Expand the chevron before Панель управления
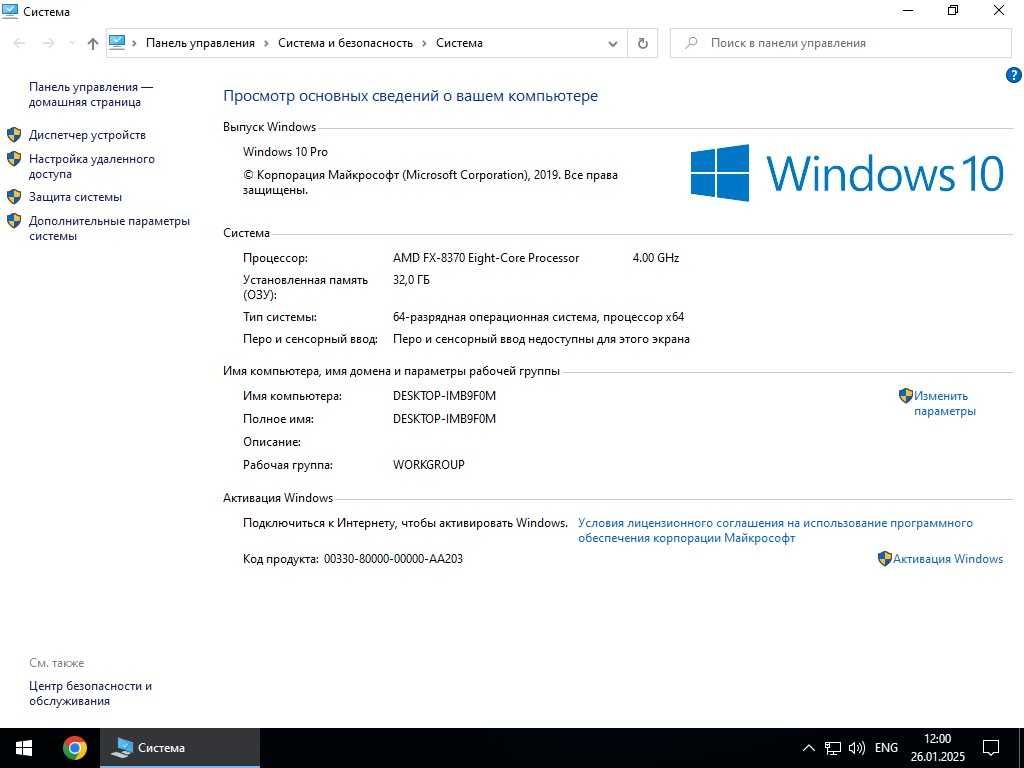1024x768 pixels. tap(135, 43)
